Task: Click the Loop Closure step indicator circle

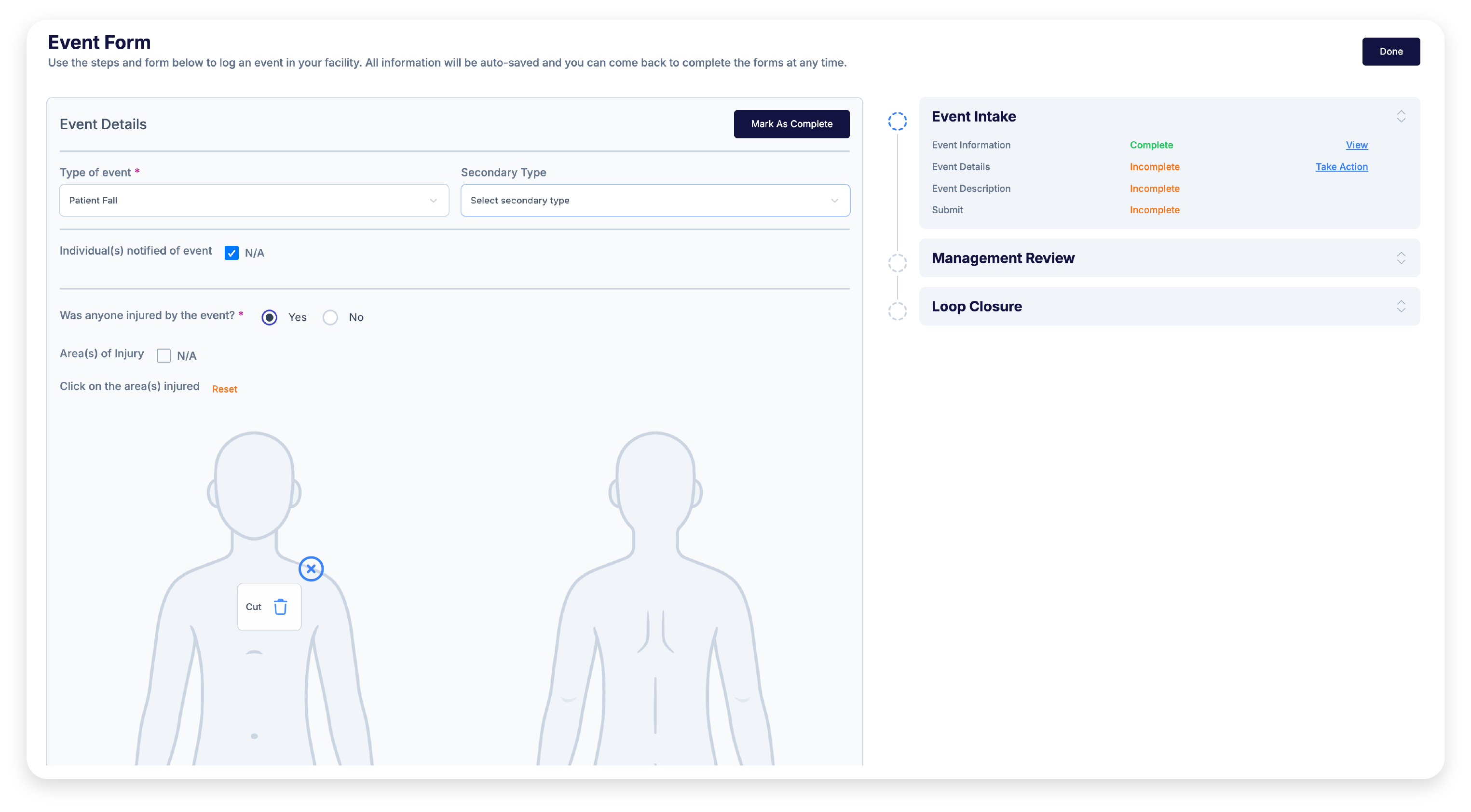Action: [897, 311]
